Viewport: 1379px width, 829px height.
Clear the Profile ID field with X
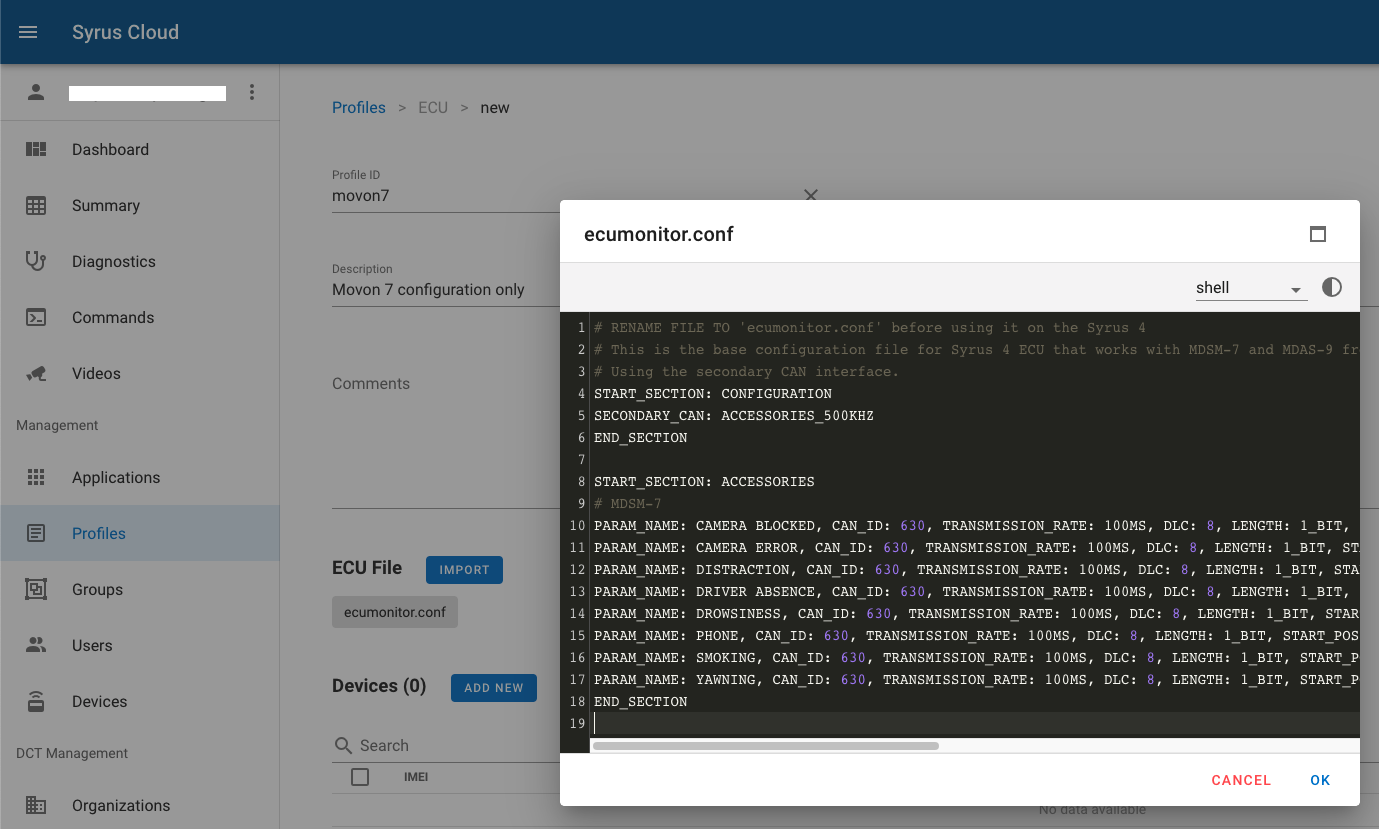[x=811, y=195]
